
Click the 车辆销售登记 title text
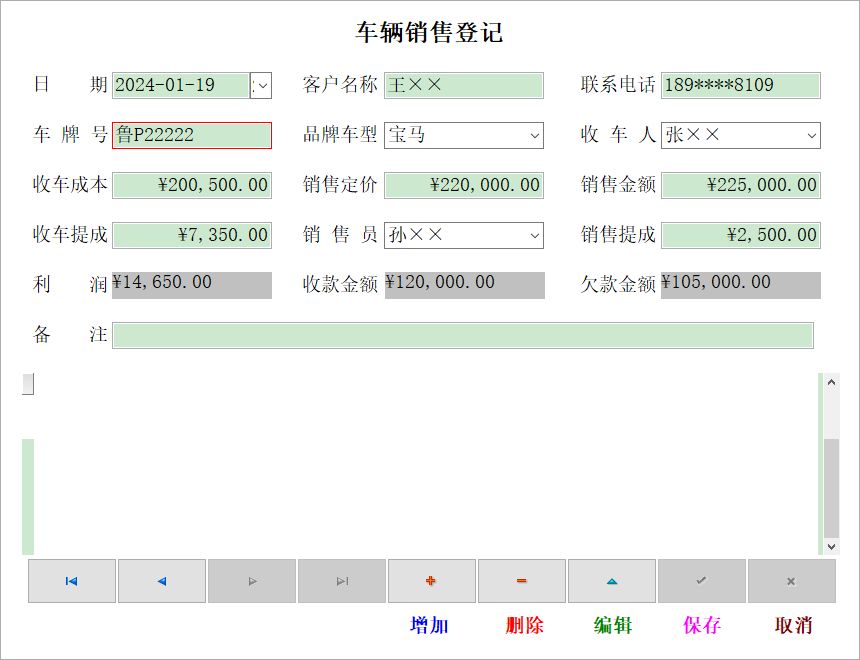[x=429, y=32]
